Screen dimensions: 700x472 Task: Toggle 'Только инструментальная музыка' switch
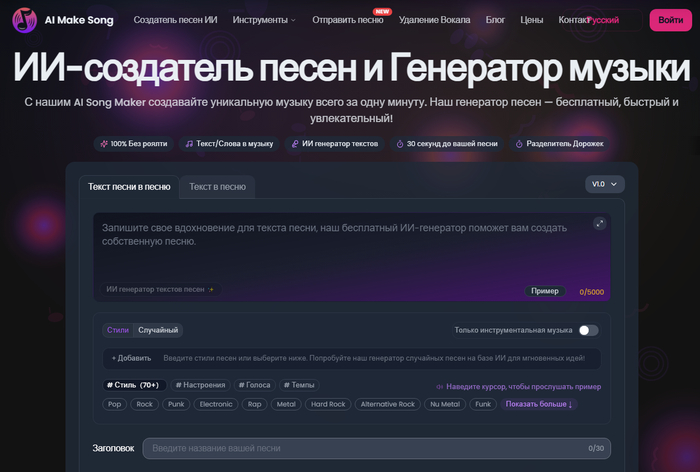point(588,330)
